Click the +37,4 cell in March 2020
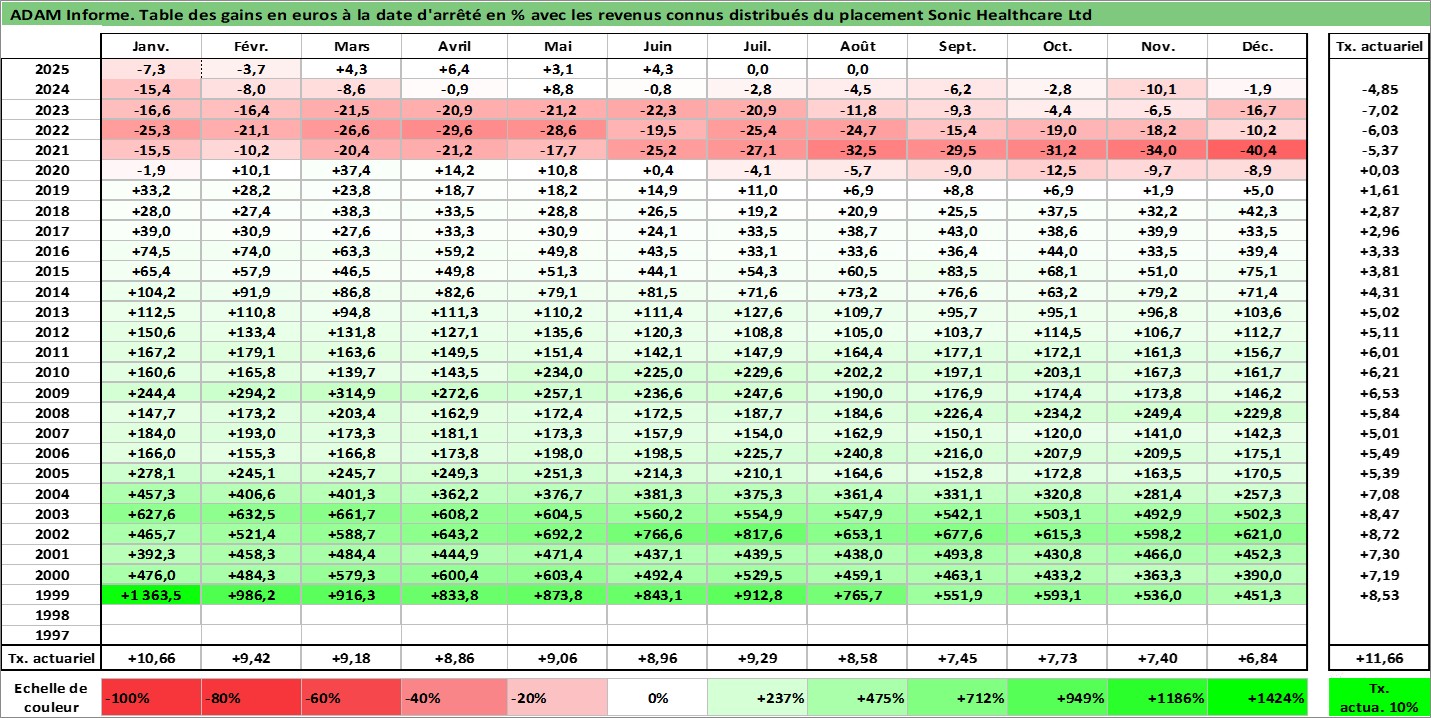The image size is (1431, 718). click(x=352, y=170)
